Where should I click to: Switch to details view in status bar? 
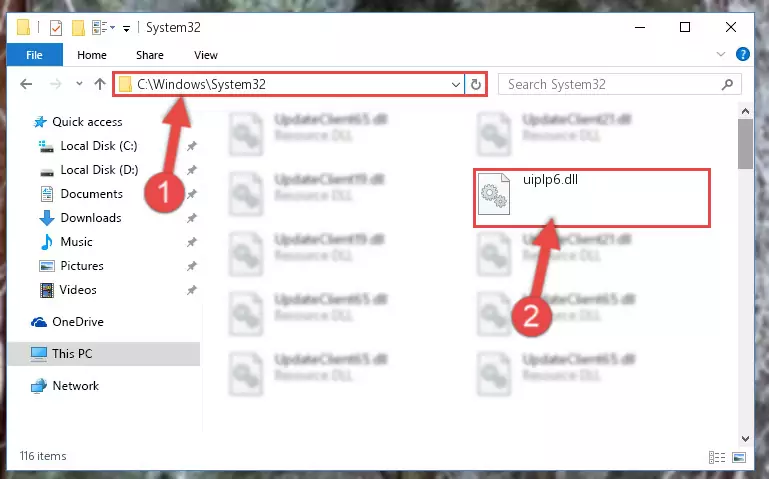coord(717,457)
